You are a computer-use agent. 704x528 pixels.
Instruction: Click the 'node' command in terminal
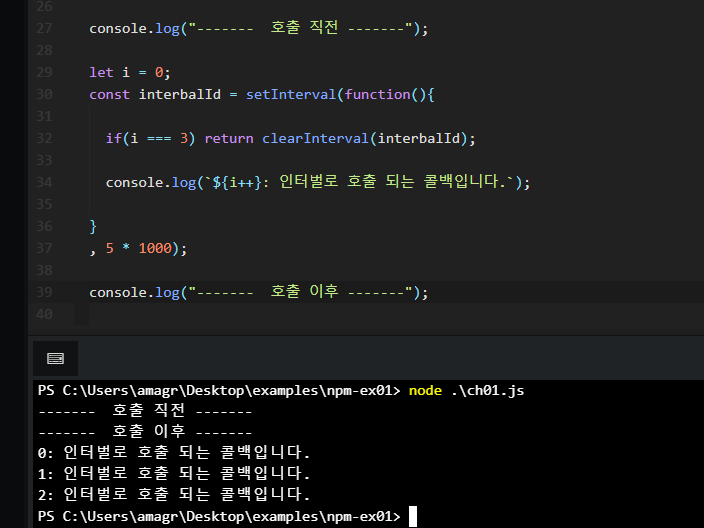pos(425,391)
